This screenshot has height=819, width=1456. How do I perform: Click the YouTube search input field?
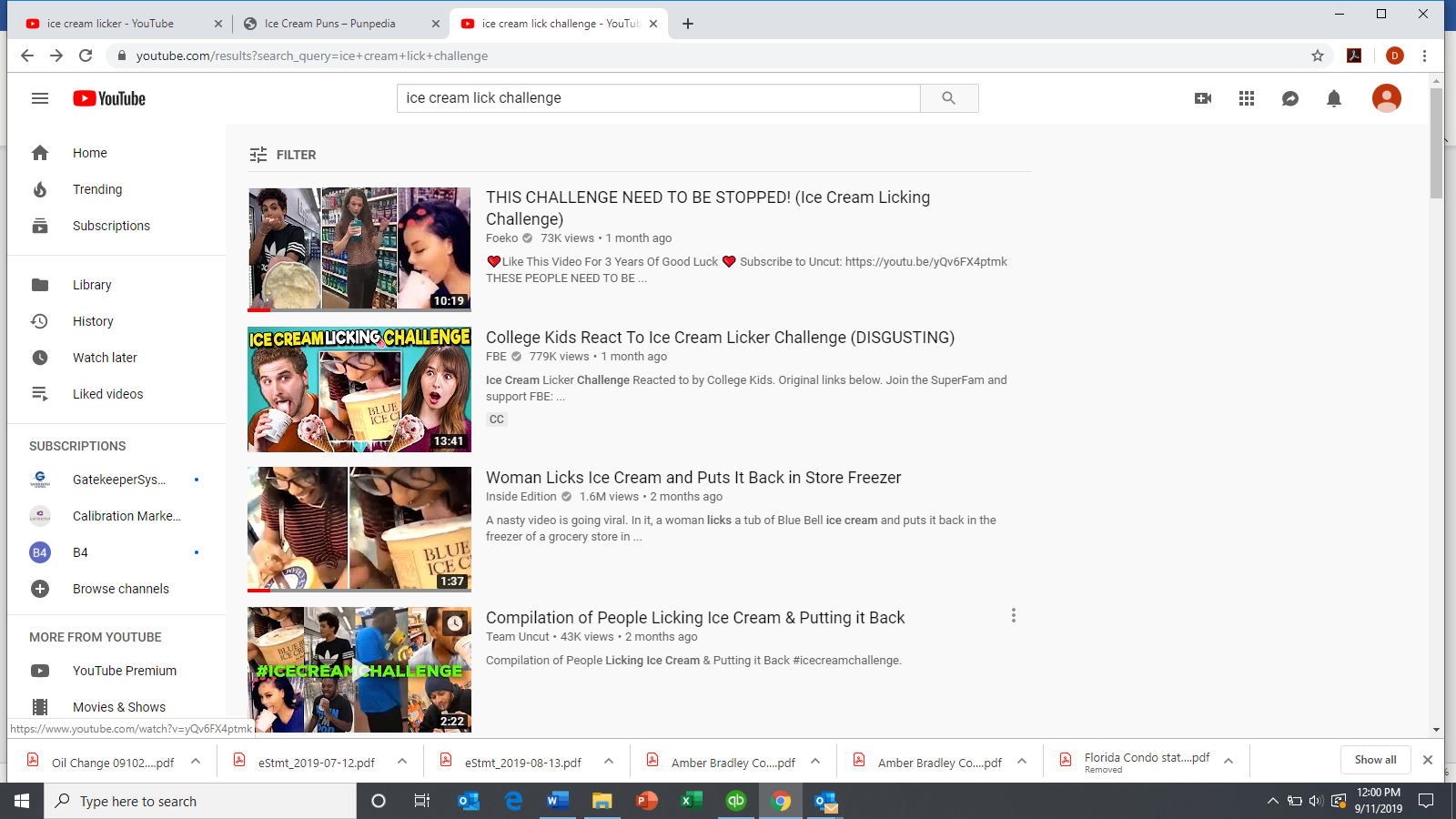click(659, 98)
